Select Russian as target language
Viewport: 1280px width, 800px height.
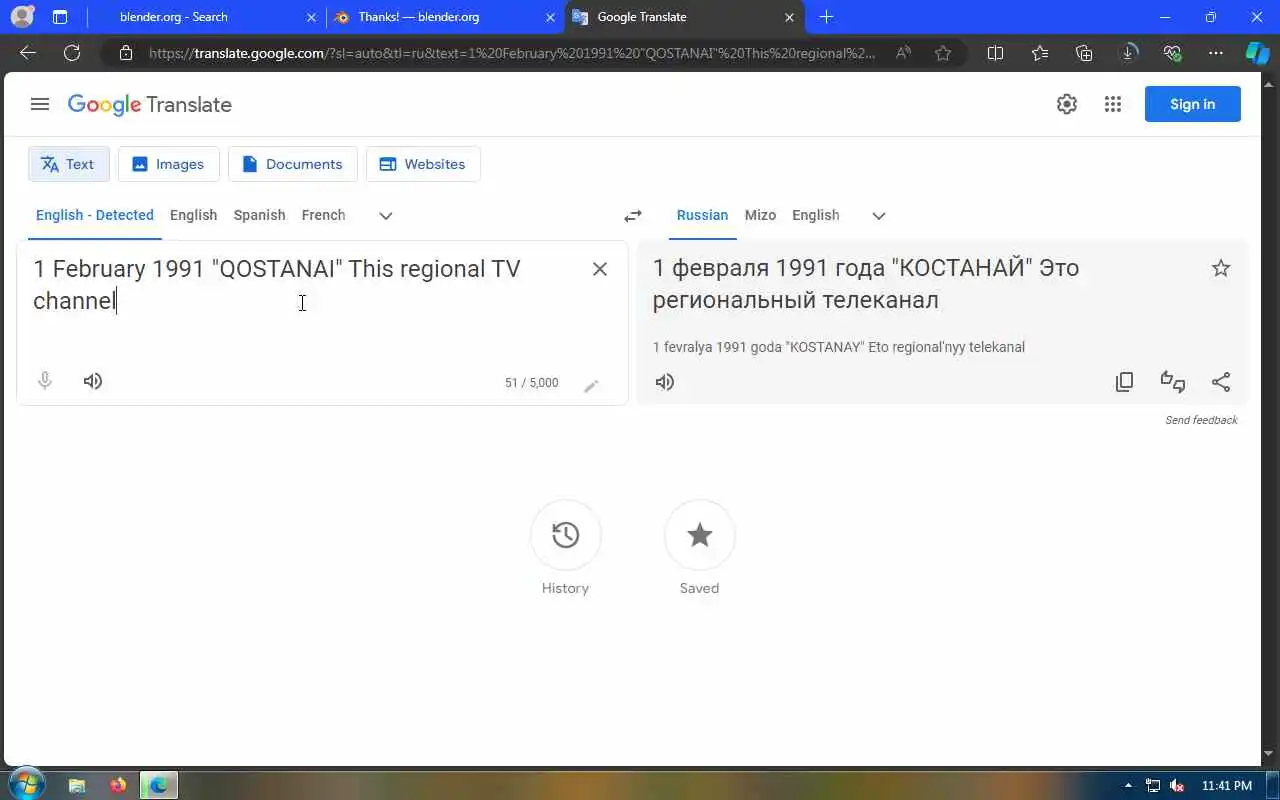(x=702, y=215)
